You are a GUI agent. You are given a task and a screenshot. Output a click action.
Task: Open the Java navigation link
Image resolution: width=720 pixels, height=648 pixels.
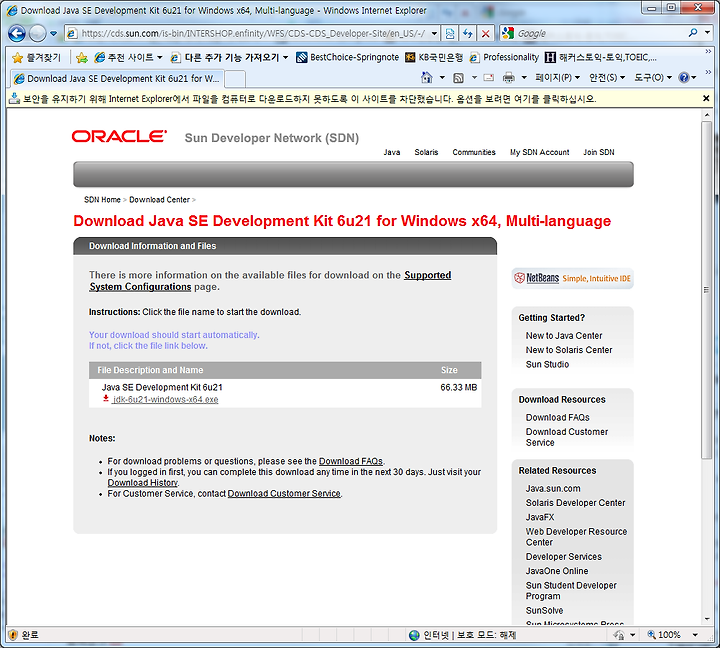coord(392,152)
